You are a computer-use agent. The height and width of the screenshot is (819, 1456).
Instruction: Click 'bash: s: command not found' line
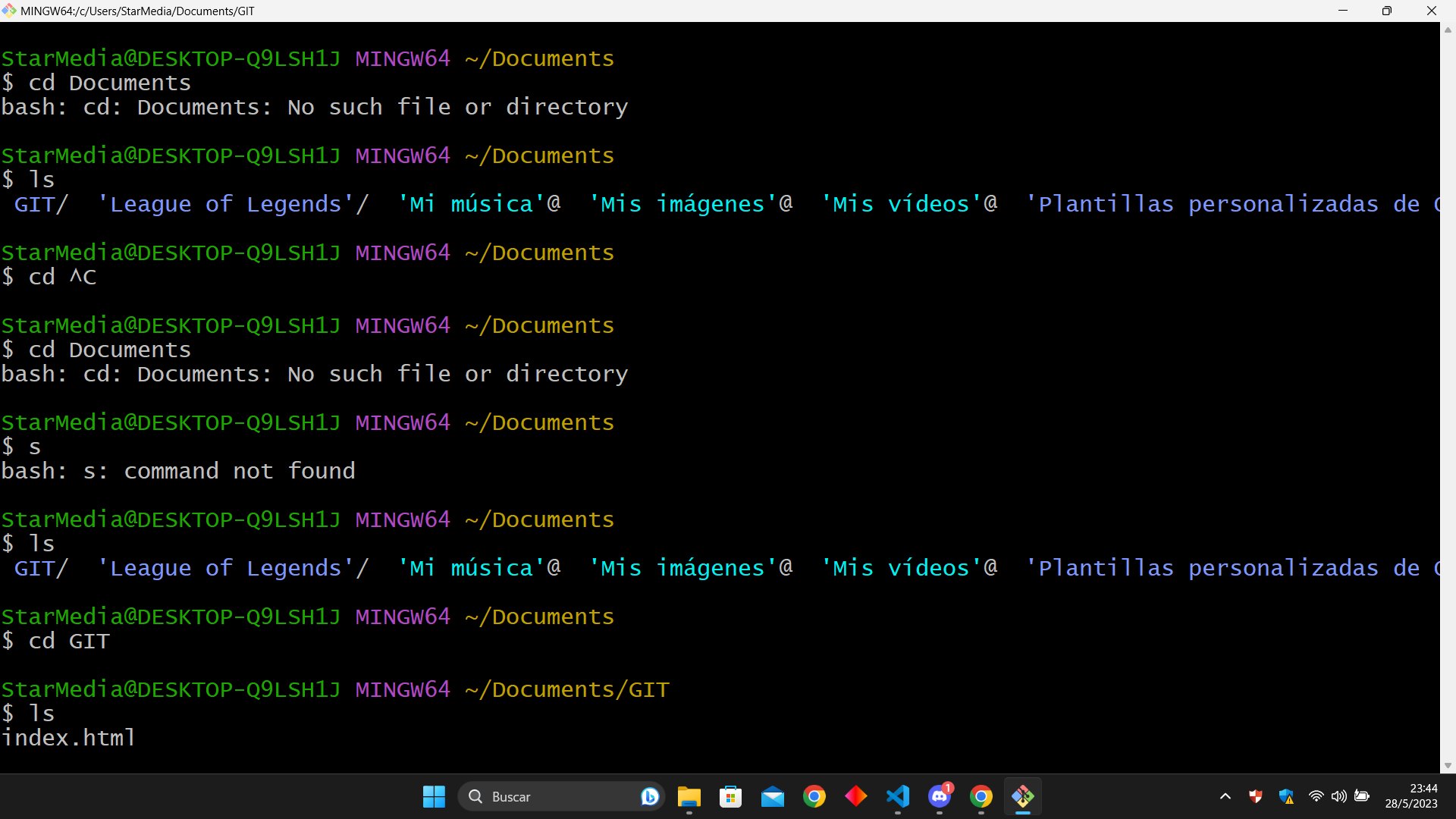178,471
